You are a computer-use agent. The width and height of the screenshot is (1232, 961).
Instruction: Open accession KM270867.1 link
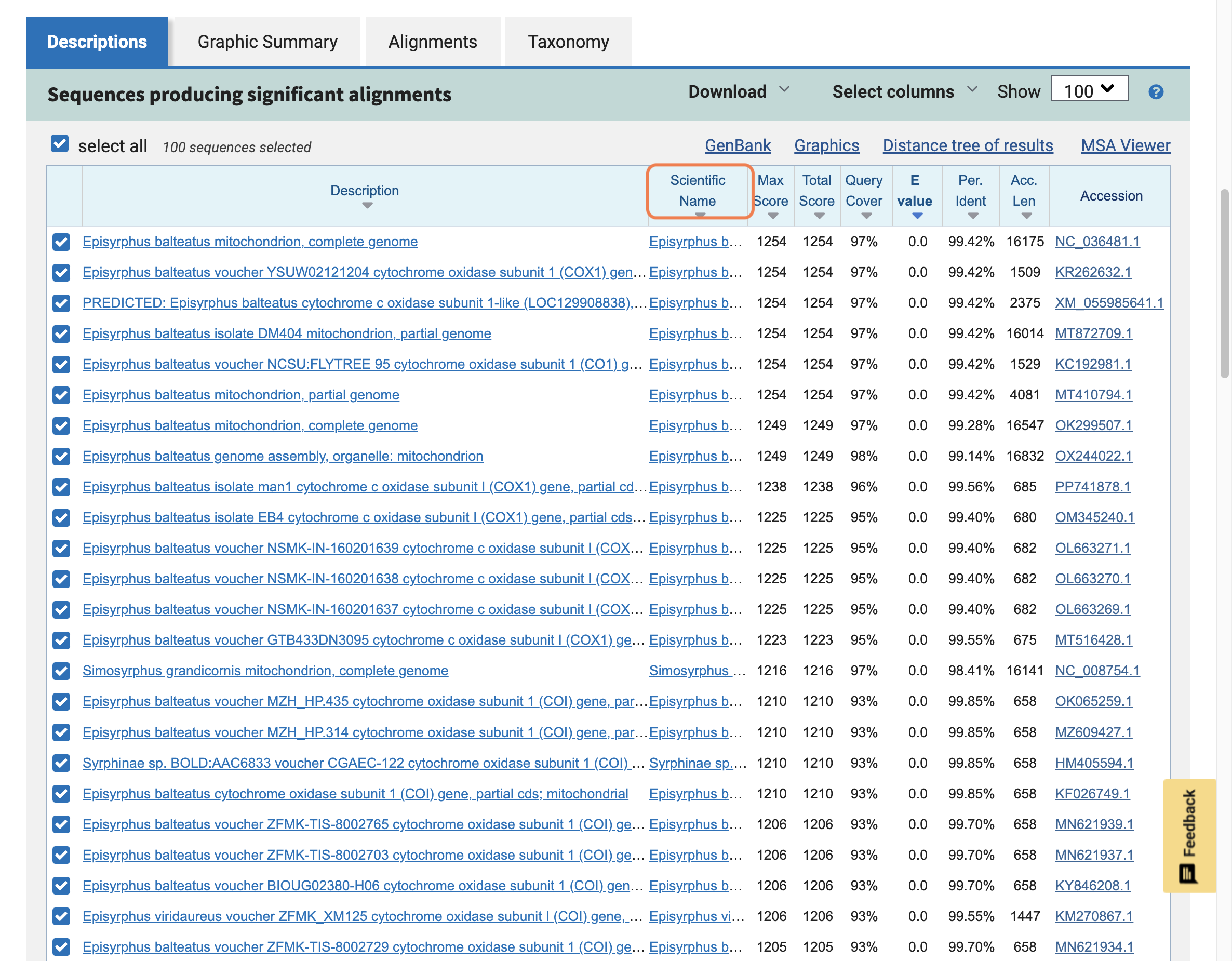tap(1094, 916)
